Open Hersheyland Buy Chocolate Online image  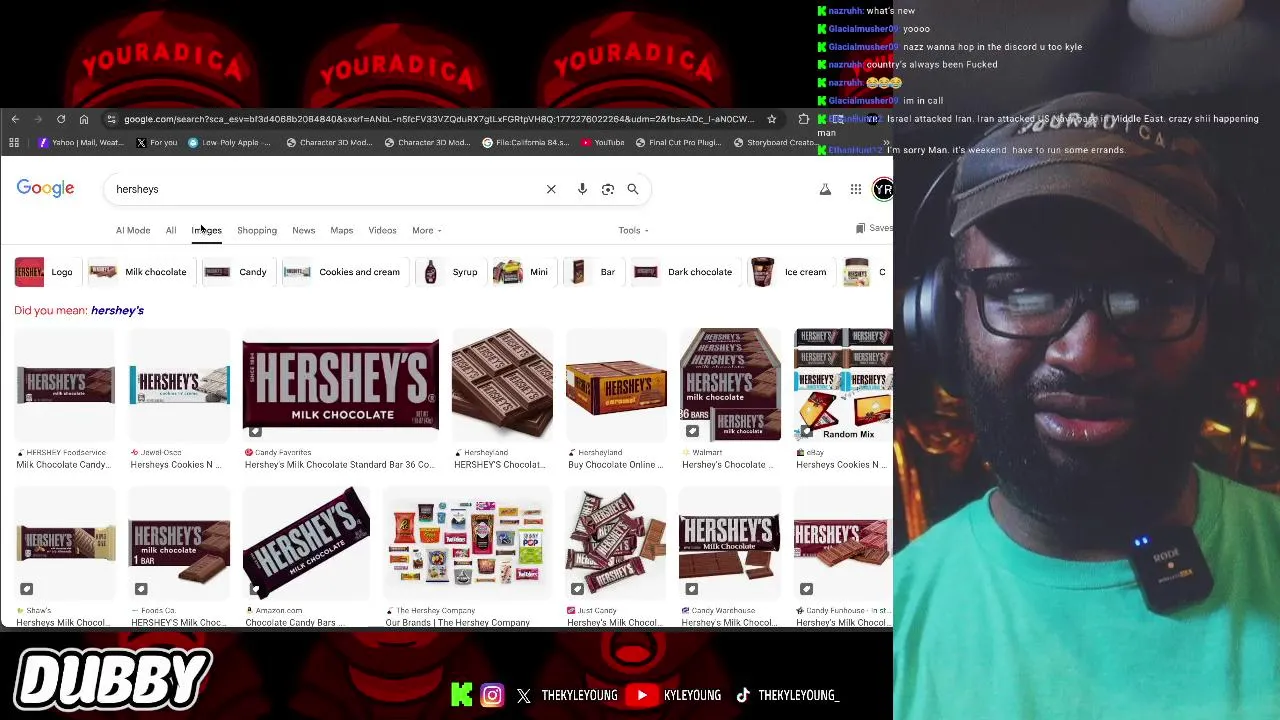pyautogui.click(x=616, y=385)
